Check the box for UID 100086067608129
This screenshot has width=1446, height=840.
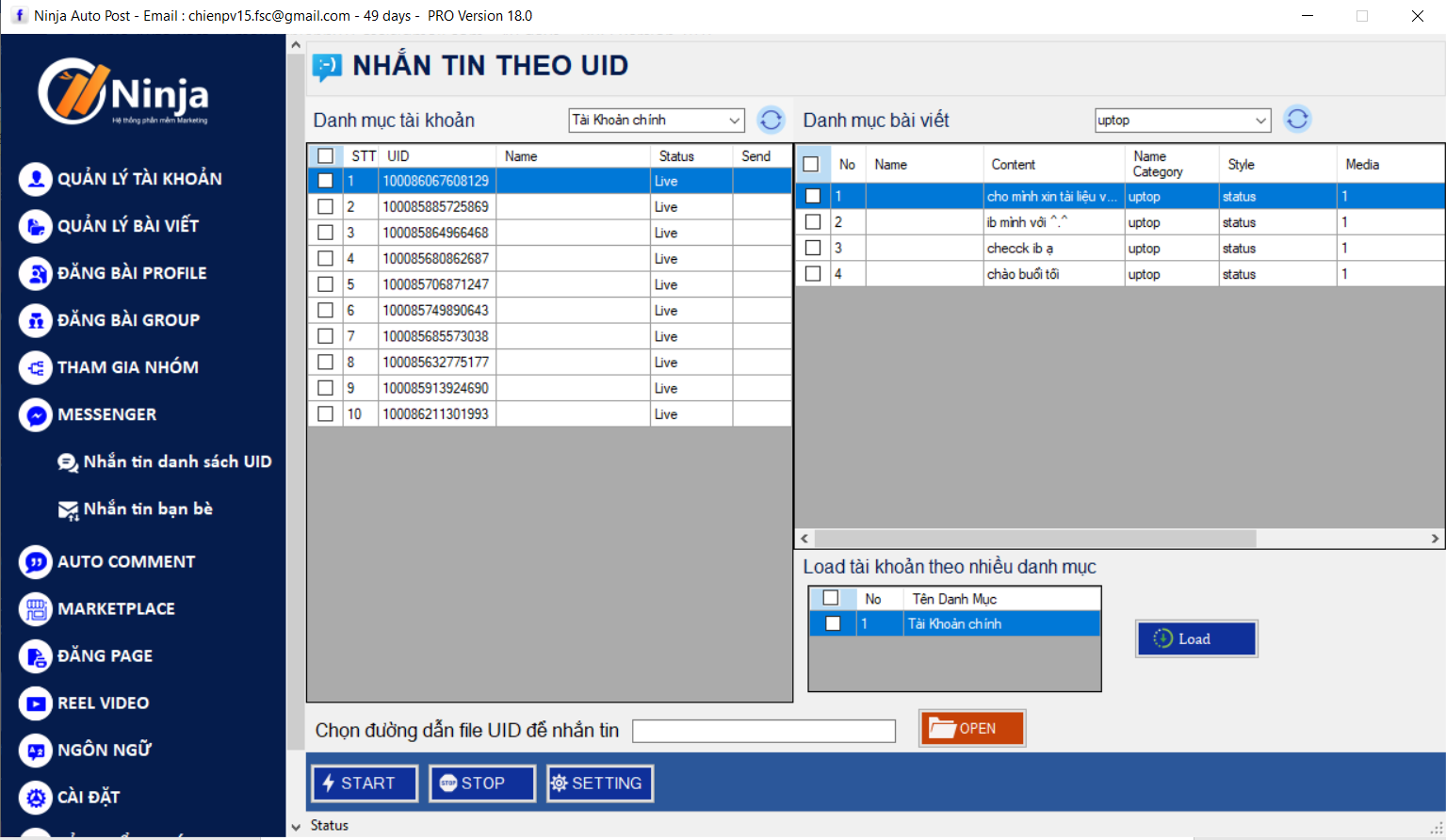point(325,181)
